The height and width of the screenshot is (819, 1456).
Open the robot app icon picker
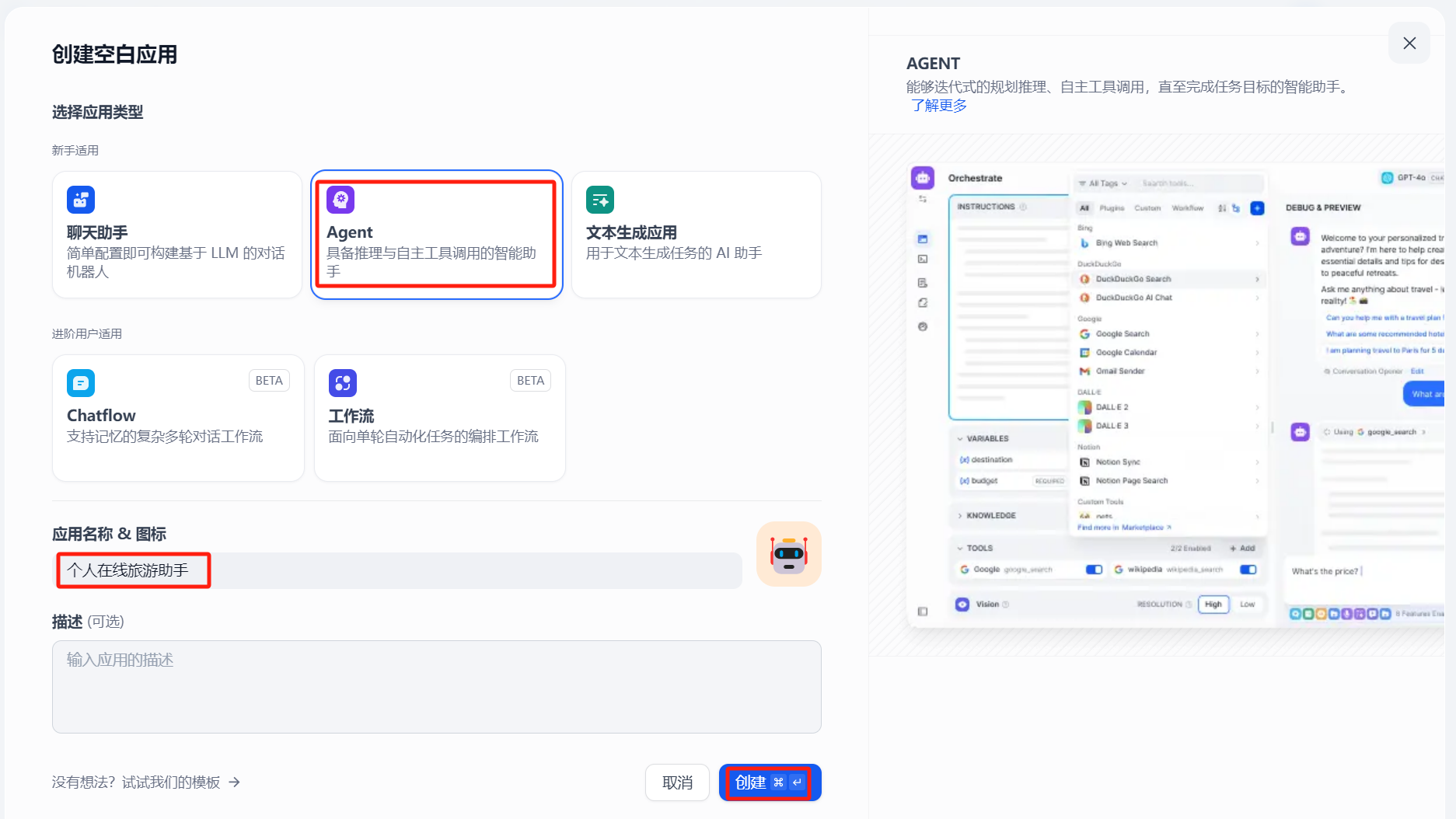(789, 554)
